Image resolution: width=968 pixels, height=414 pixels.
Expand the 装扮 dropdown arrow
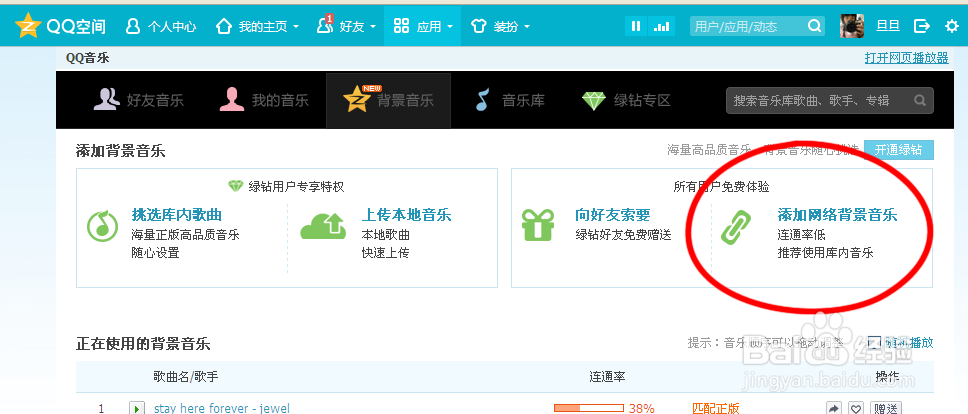(527, 27)
